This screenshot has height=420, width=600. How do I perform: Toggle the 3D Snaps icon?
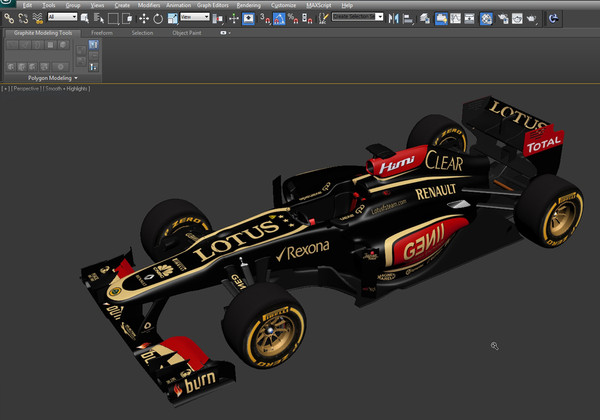point(265,18)
